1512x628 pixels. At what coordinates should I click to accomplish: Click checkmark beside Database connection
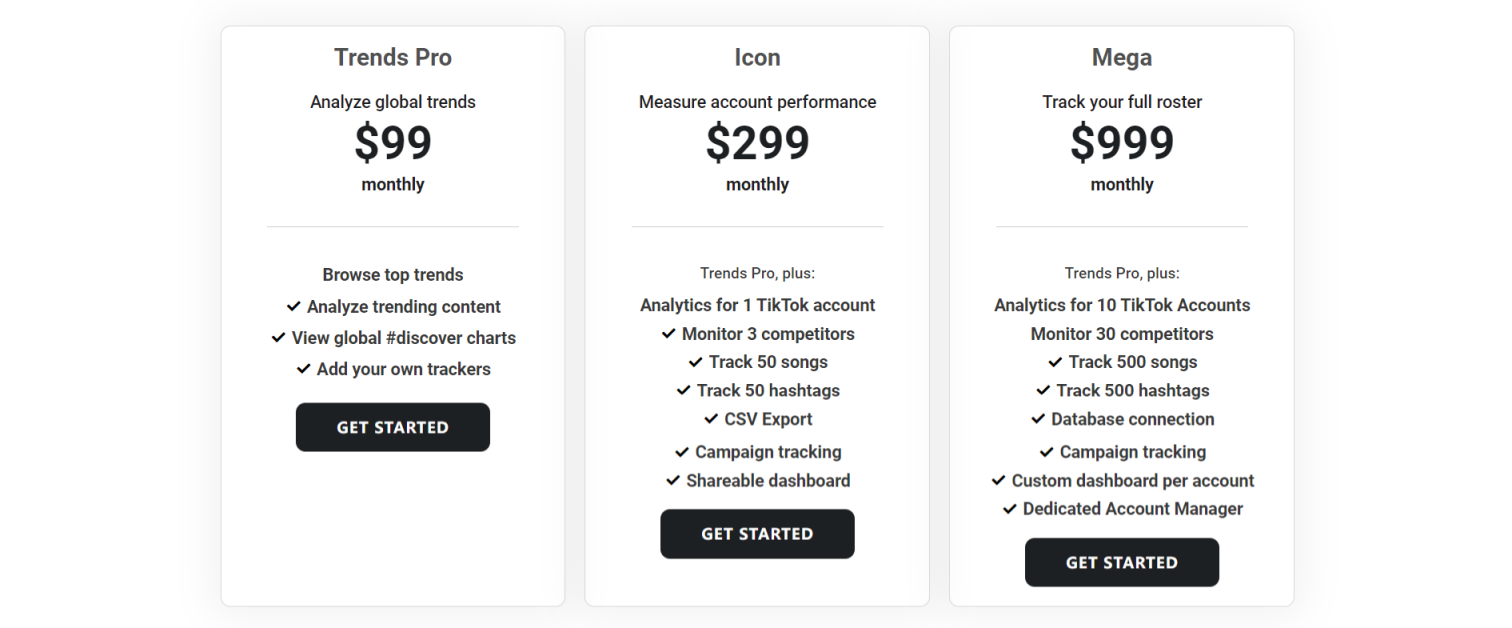click(1038, 418)
